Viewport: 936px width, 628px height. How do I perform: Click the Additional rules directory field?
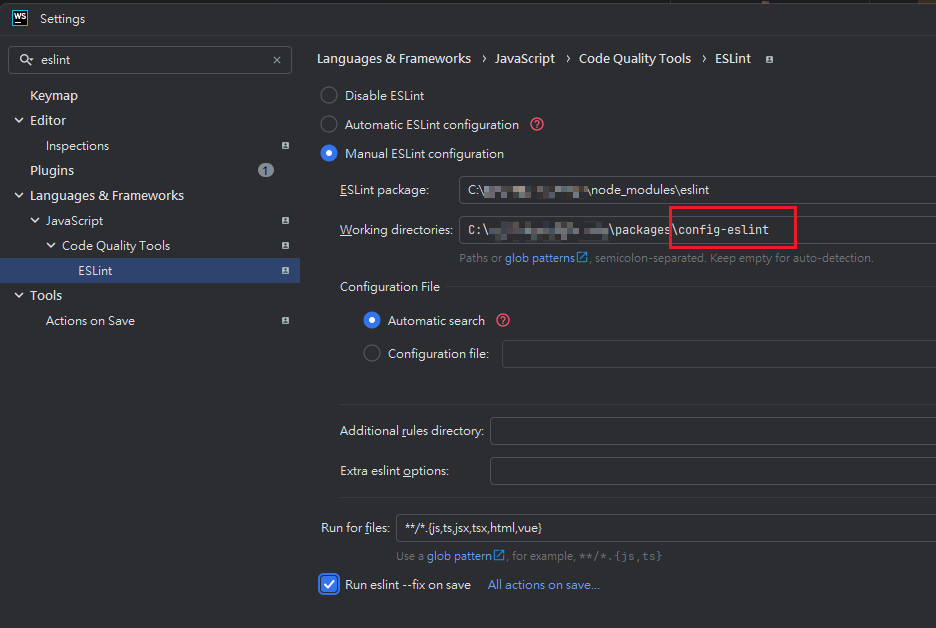[713, 431]
